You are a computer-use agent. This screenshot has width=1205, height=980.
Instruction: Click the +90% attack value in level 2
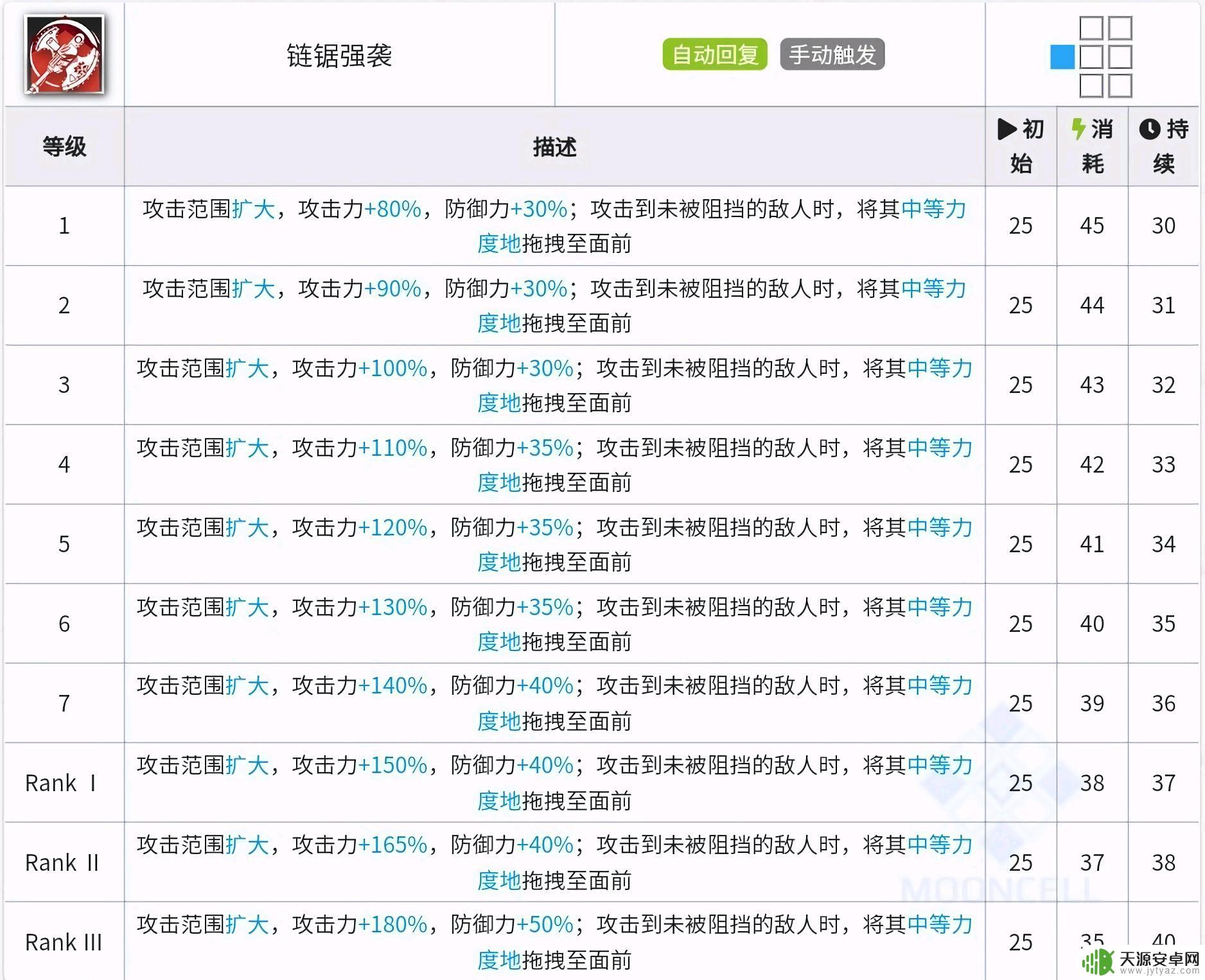pos(392,289)
